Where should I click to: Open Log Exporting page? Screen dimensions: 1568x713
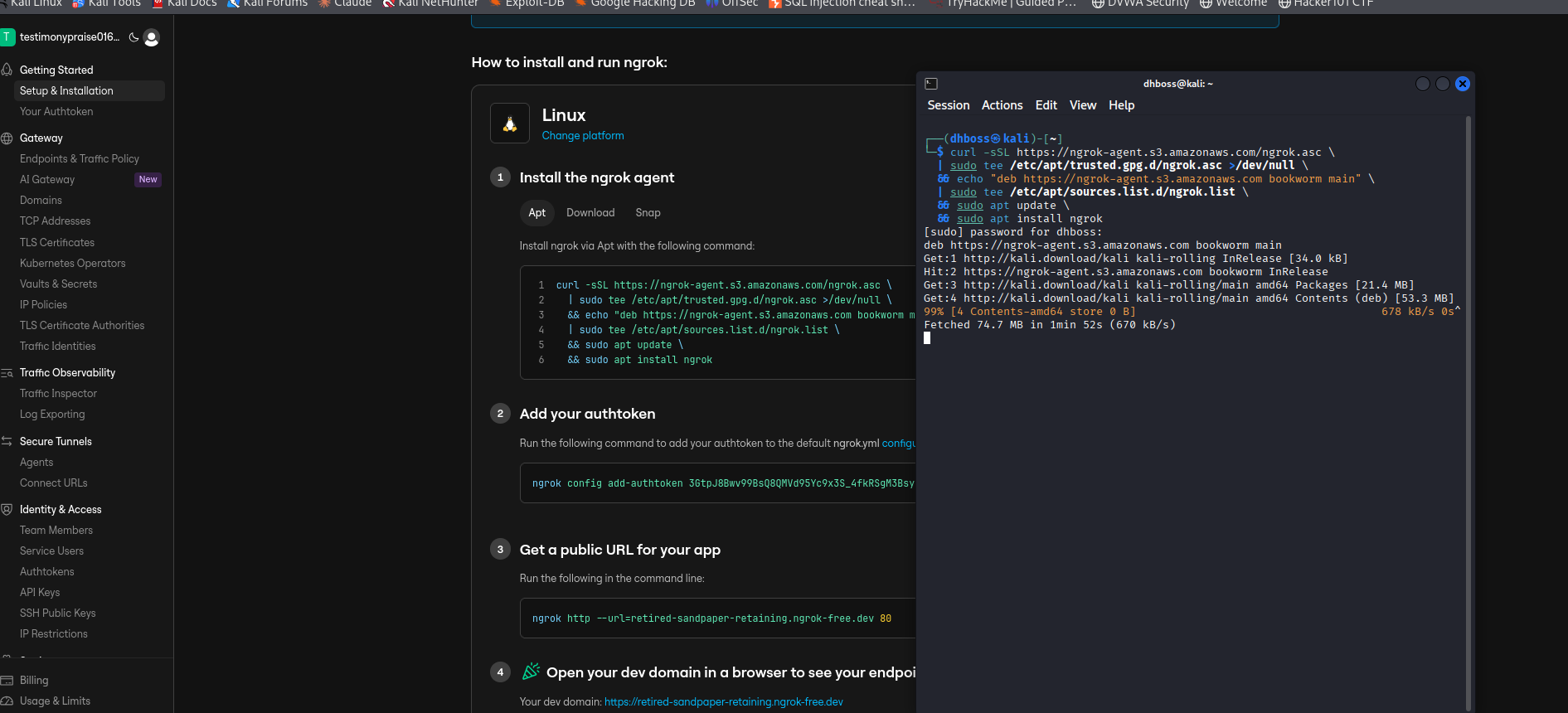52,415
